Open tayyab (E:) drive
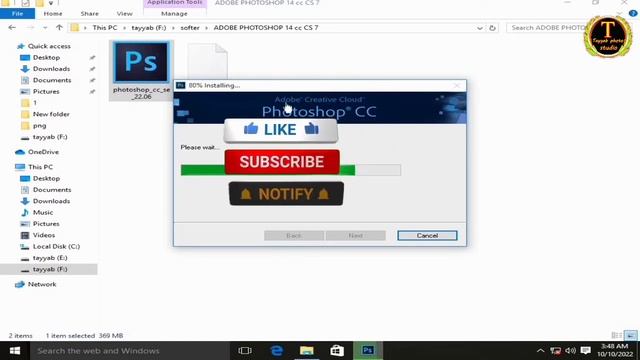The image size is (640, 360). [50, 258]
